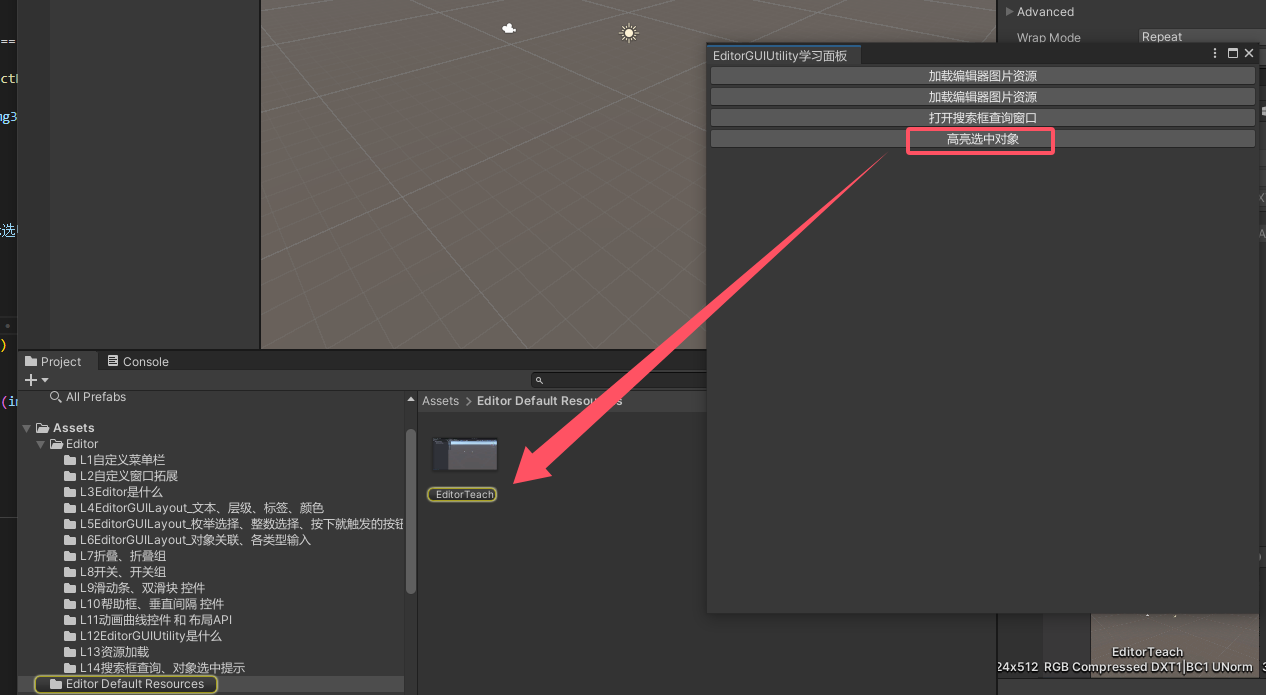Click the sun gizmo in the Scene view
This screenshot has height=695, width=1266.
(628, 32)
